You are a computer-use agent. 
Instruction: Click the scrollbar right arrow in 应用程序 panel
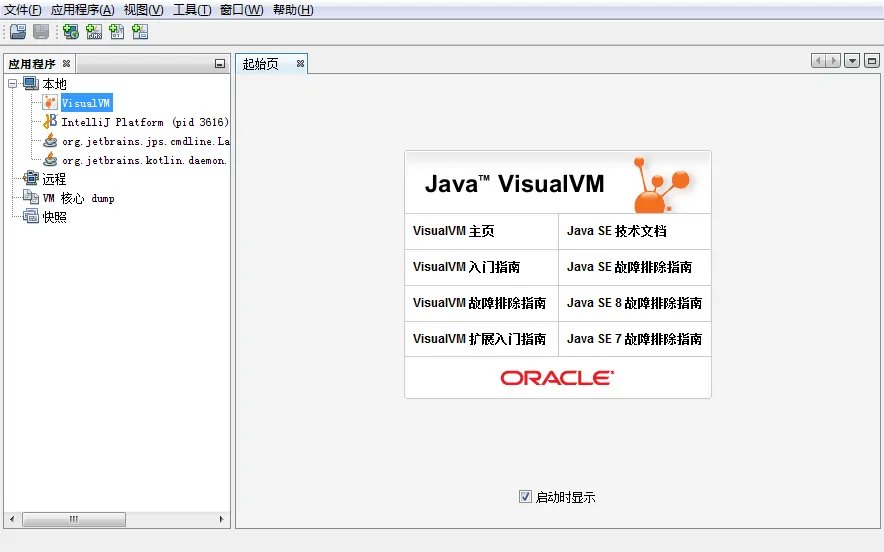[x=221, y=519]
